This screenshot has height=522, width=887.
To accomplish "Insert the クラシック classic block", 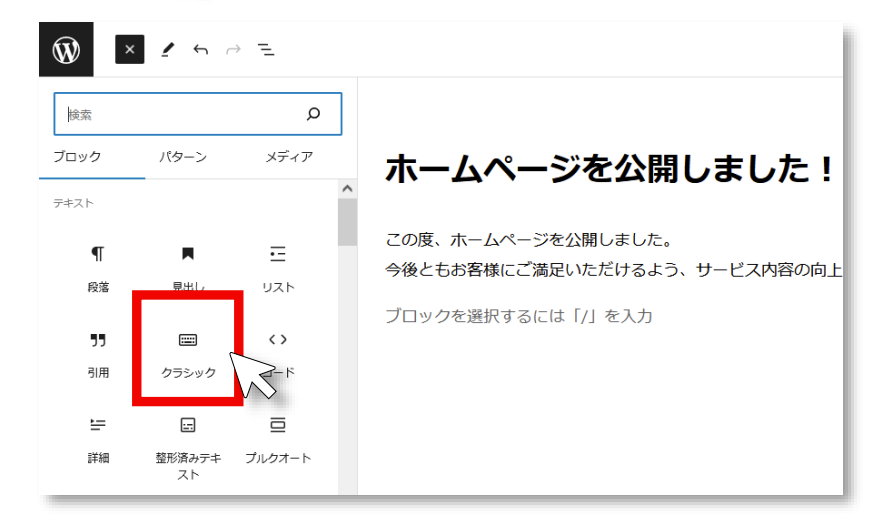I will (x=188, y=353).
